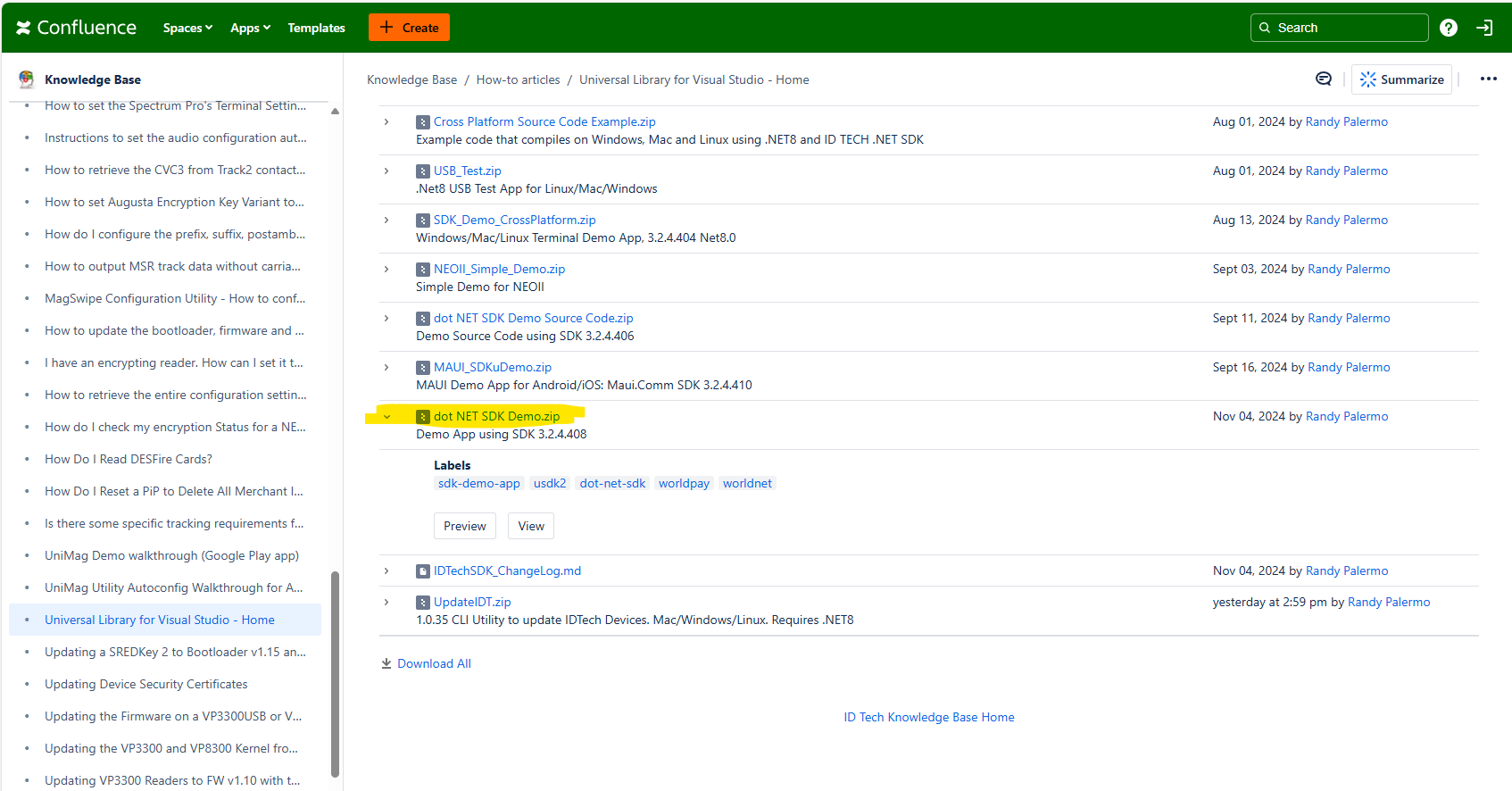
Task: Click the usdk2 label
Action: tap(550, 483)
